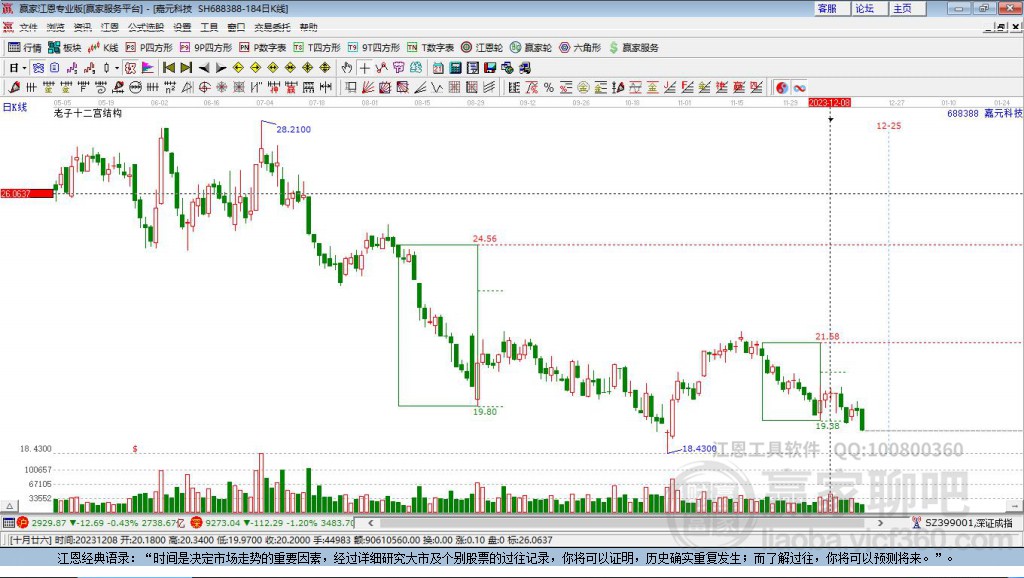Open the 文件 menu

point(28,27)
